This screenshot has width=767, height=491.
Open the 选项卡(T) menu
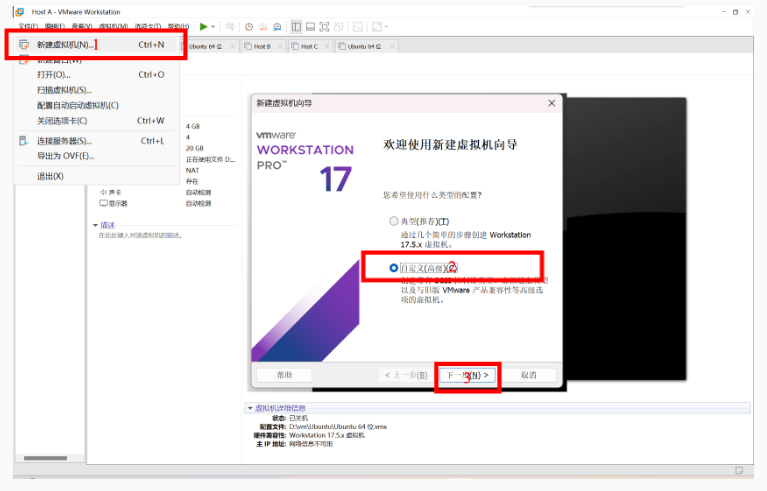pyautogui.click(x=148, y=26)
